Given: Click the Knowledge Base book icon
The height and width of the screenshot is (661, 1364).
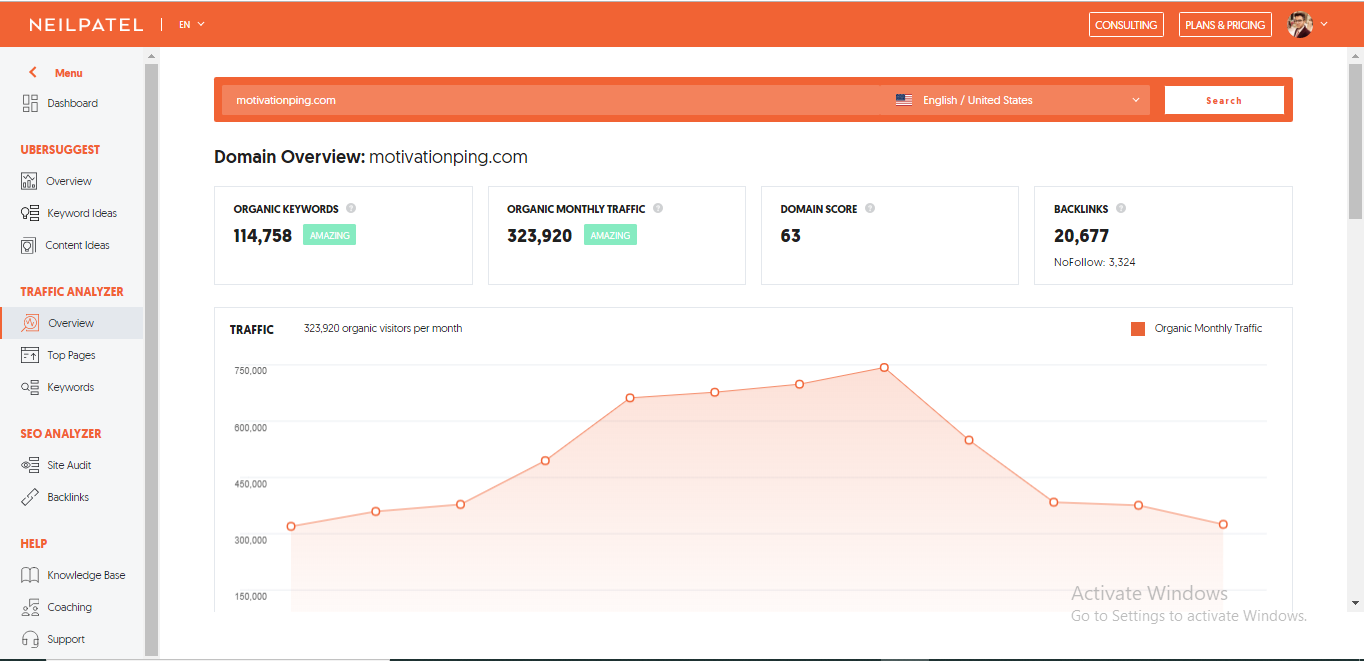Looking at the screenshot, I should [30, 575].
